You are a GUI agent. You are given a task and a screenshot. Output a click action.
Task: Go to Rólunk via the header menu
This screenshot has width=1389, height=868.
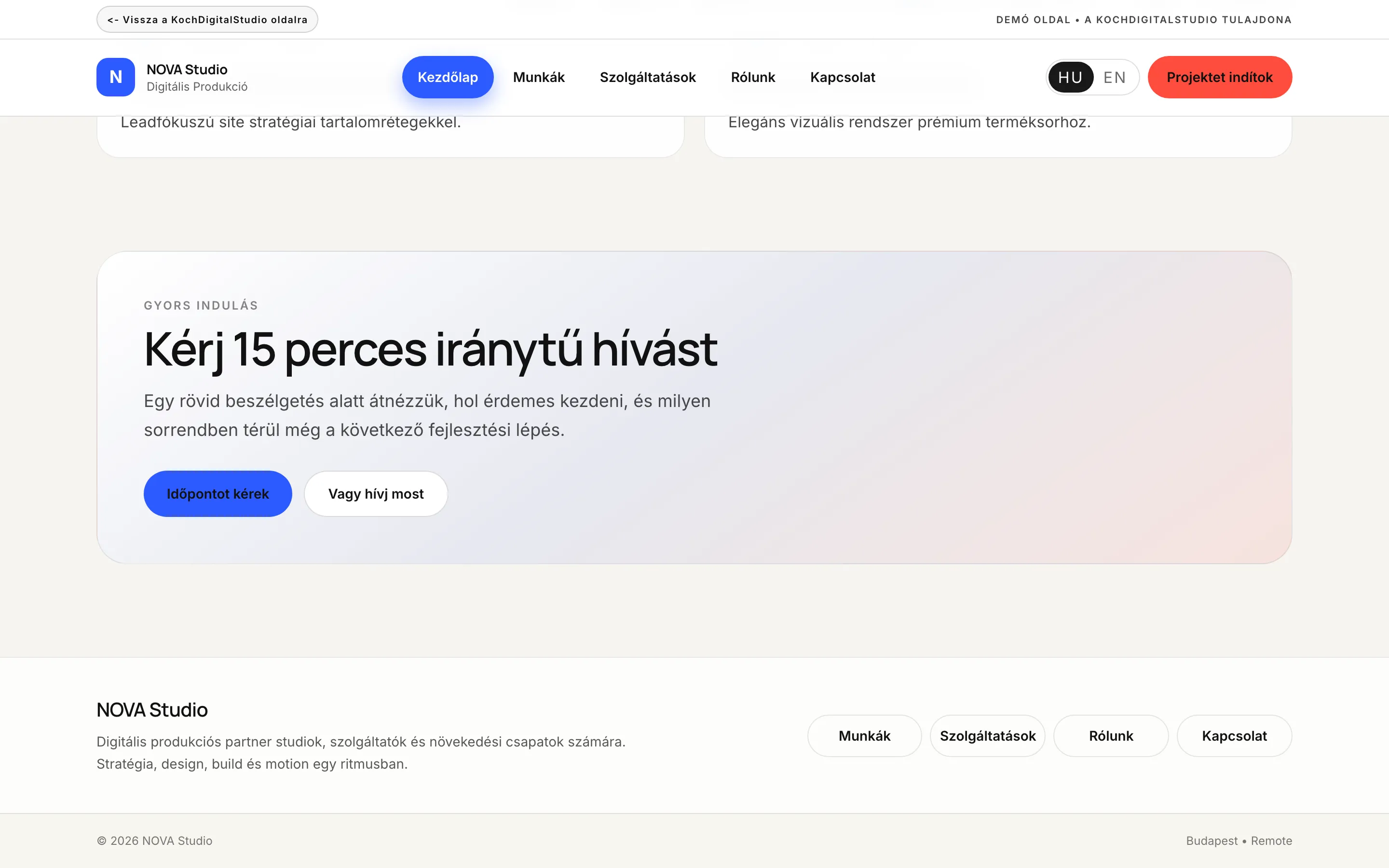753,77
